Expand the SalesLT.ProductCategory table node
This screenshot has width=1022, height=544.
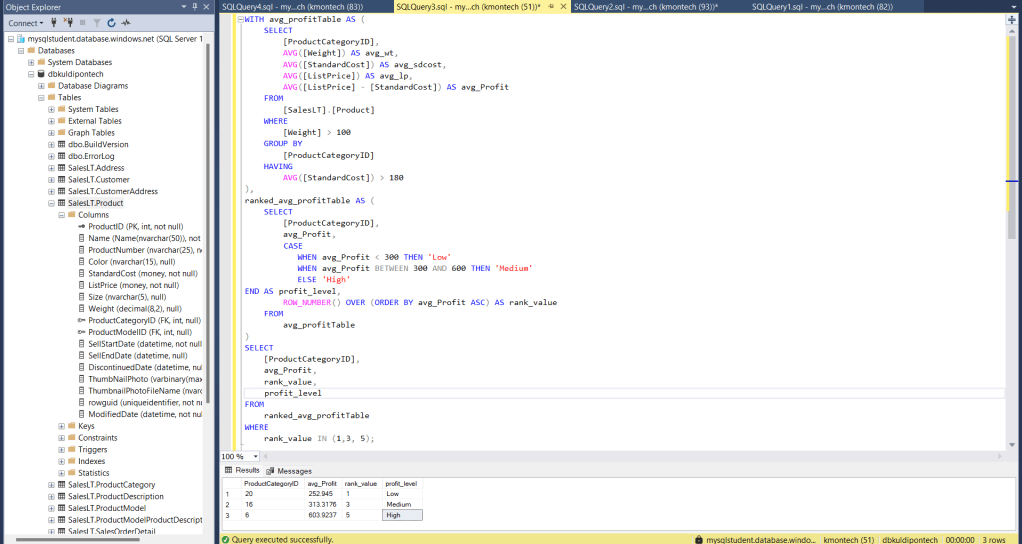(51, 485)
